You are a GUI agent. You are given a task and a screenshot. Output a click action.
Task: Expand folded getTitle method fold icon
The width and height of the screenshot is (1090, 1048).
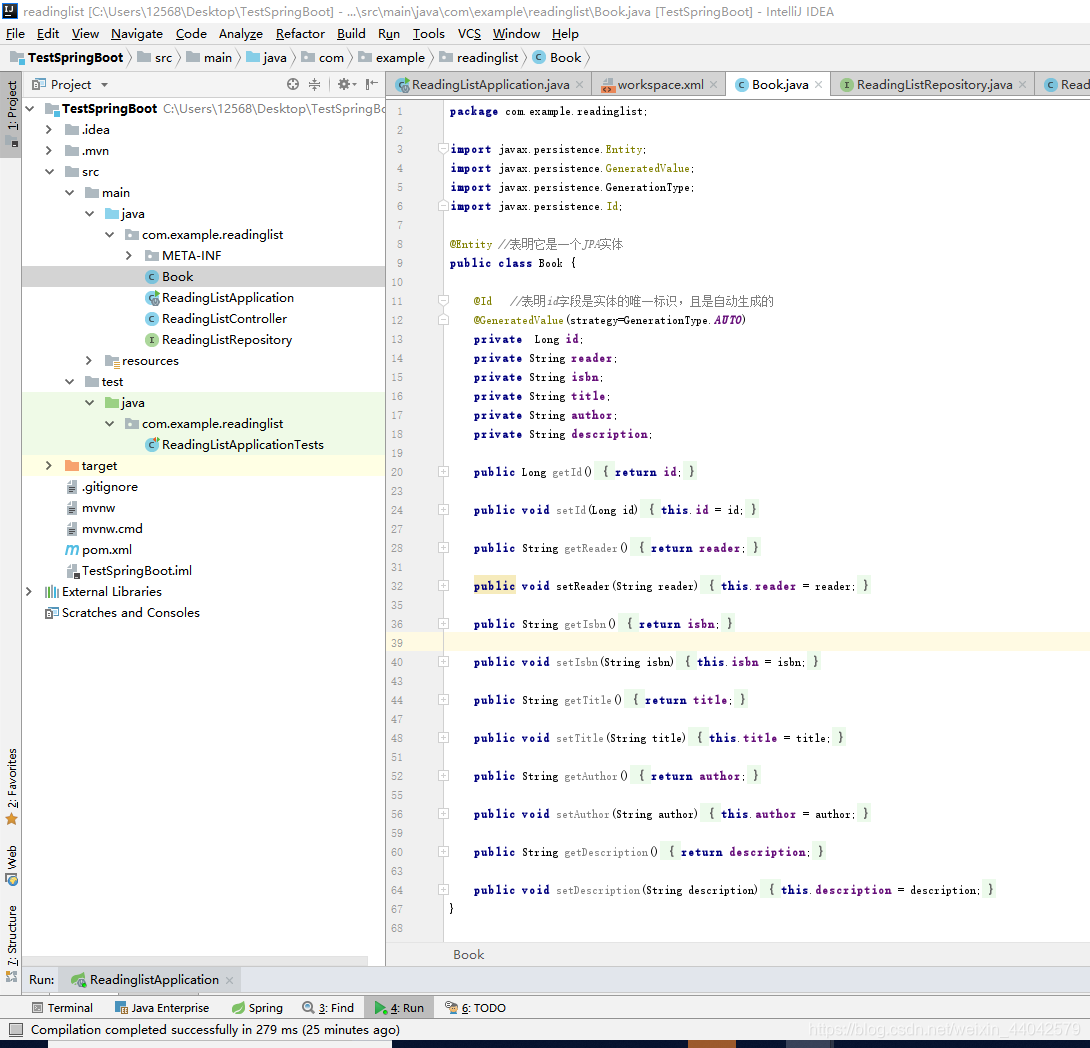[443, 700]
